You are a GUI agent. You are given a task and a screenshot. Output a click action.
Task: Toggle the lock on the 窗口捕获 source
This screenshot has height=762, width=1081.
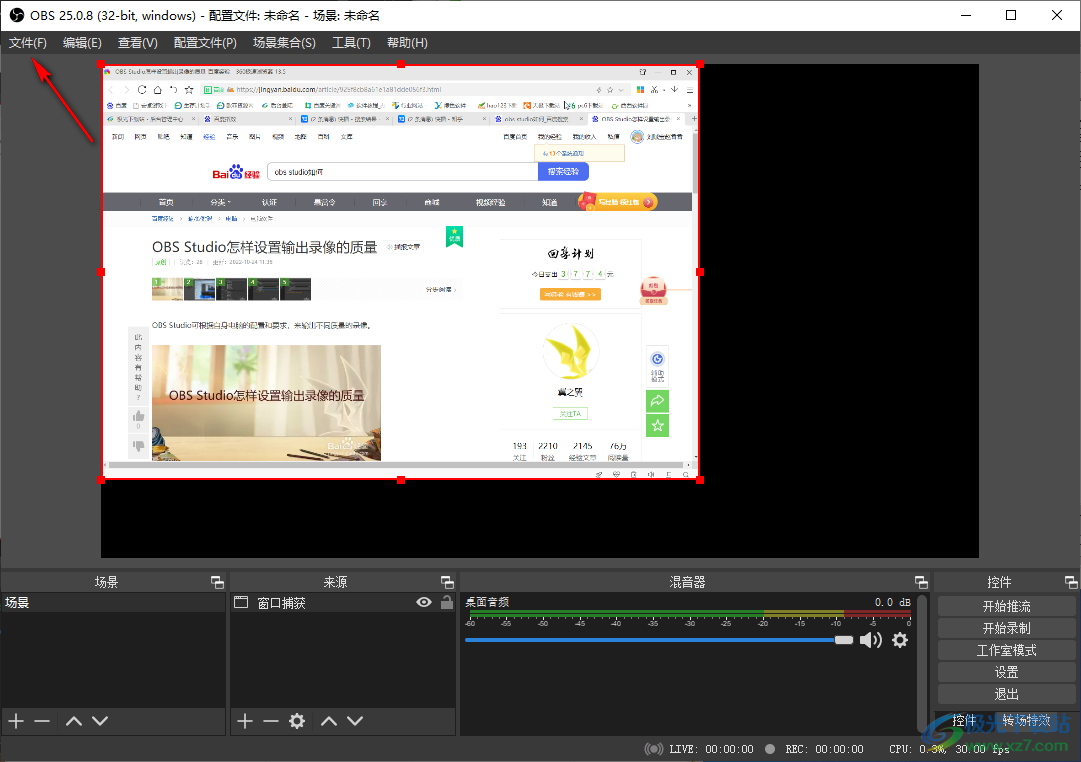447,603
